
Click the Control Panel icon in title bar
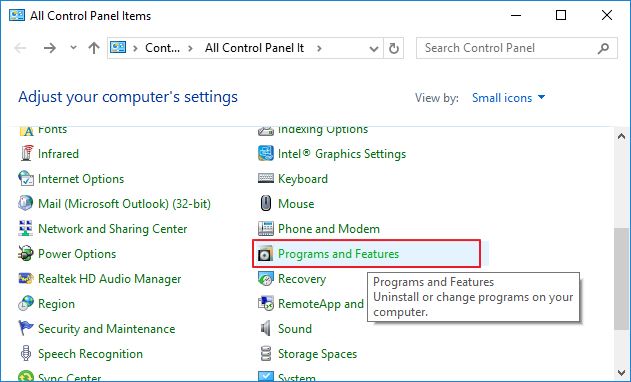coord(17,15)
